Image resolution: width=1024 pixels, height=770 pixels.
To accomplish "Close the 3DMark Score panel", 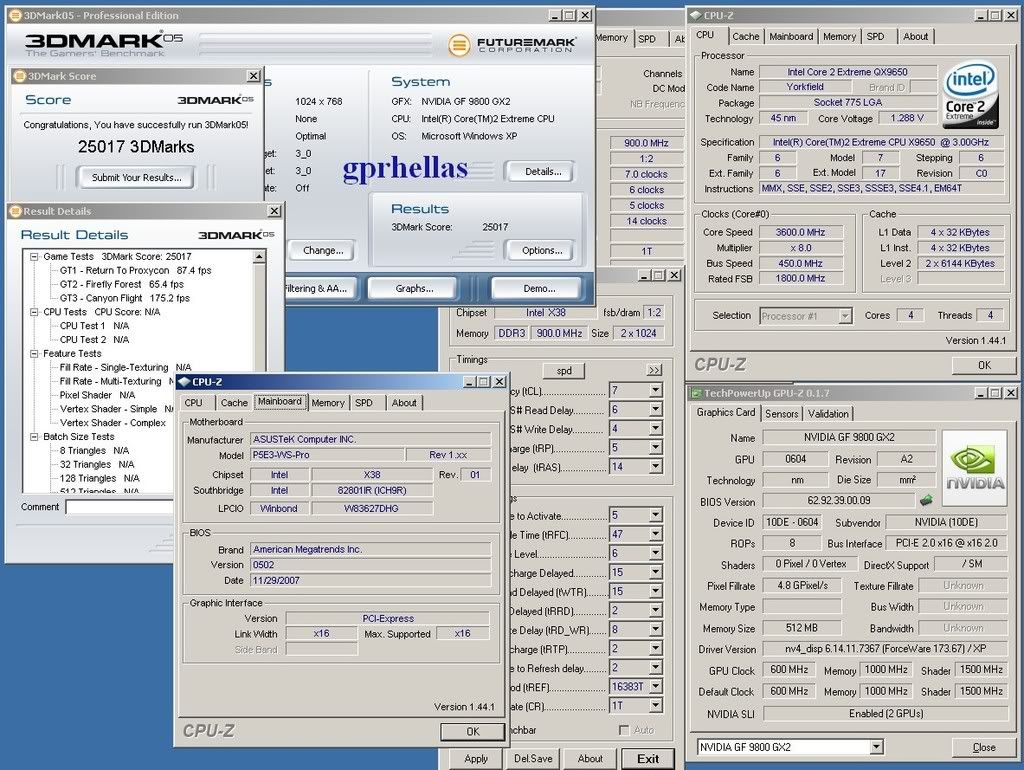I will (x=254, y=76).
